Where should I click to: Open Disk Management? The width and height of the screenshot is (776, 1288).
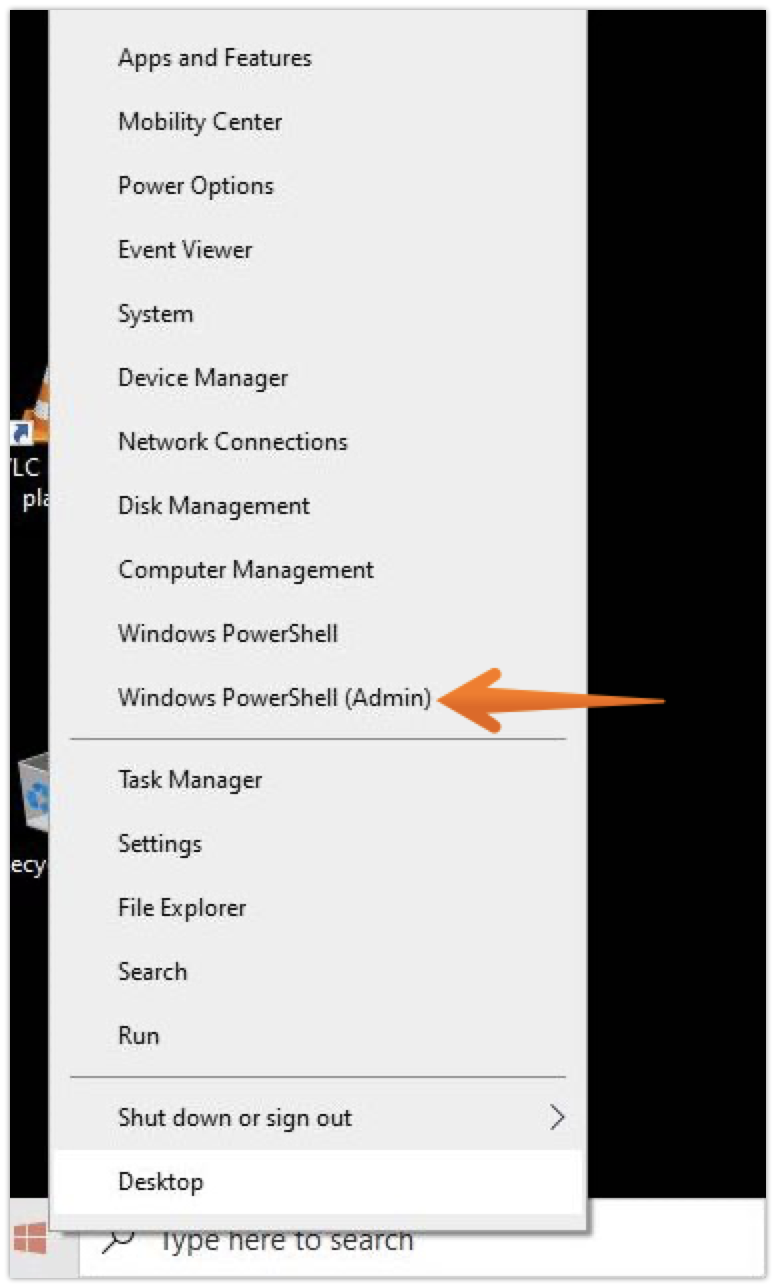pyautogui.click(x=214, y=506)
